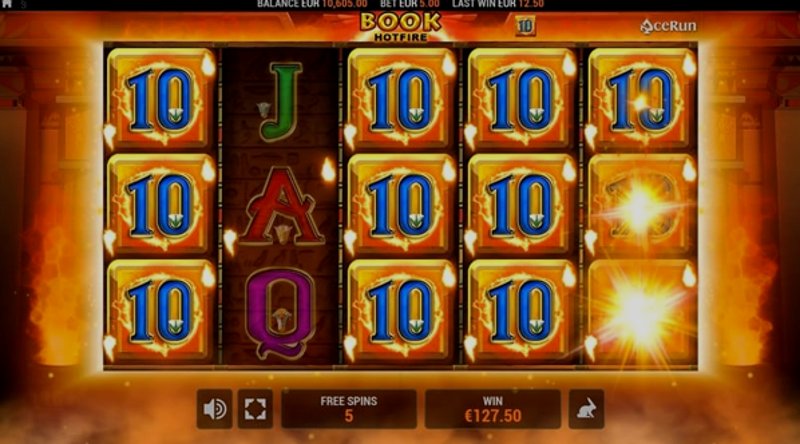Click the bottom 10 symbol on the fourth reel
The width and height of the screenshot is (800, 444).
[521, 311]
